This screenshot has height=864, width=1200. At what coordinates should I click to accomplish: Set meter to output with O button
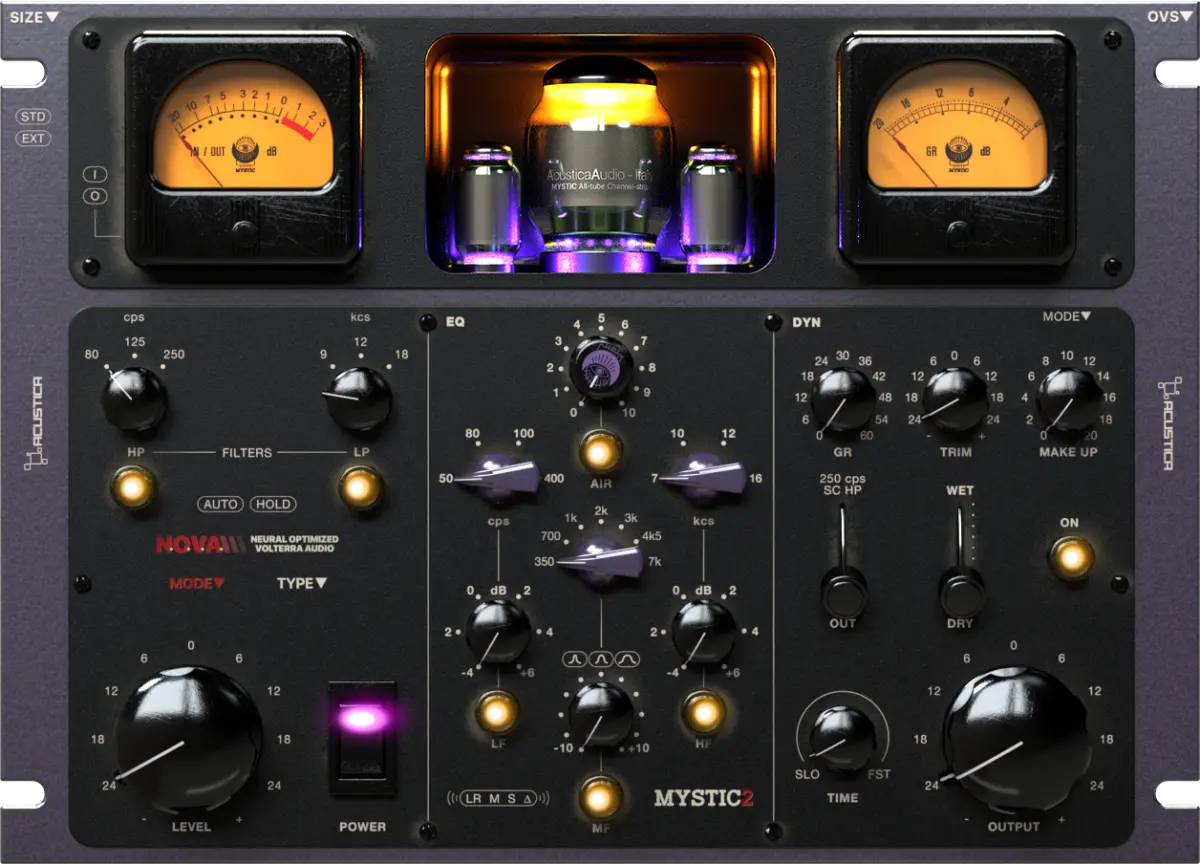(x=96, y=196)
